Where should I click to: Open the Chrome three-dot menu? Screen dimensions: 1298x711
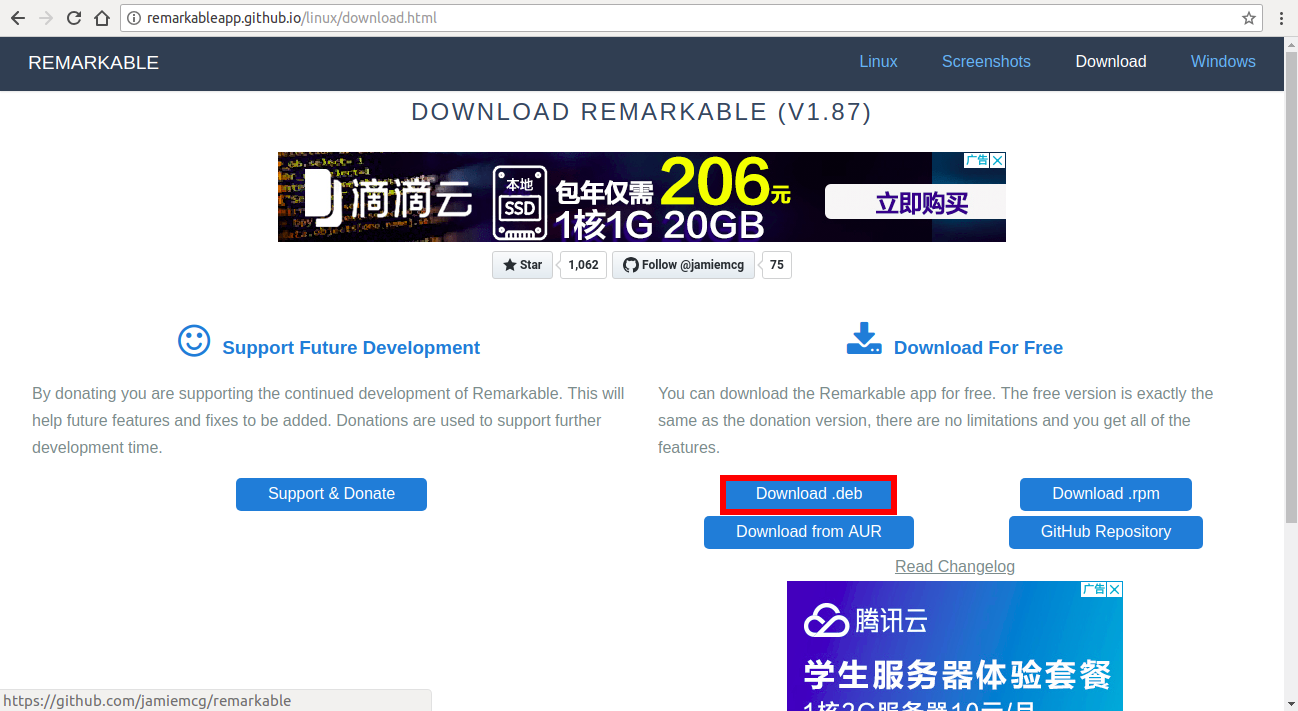pos(1281,18)
